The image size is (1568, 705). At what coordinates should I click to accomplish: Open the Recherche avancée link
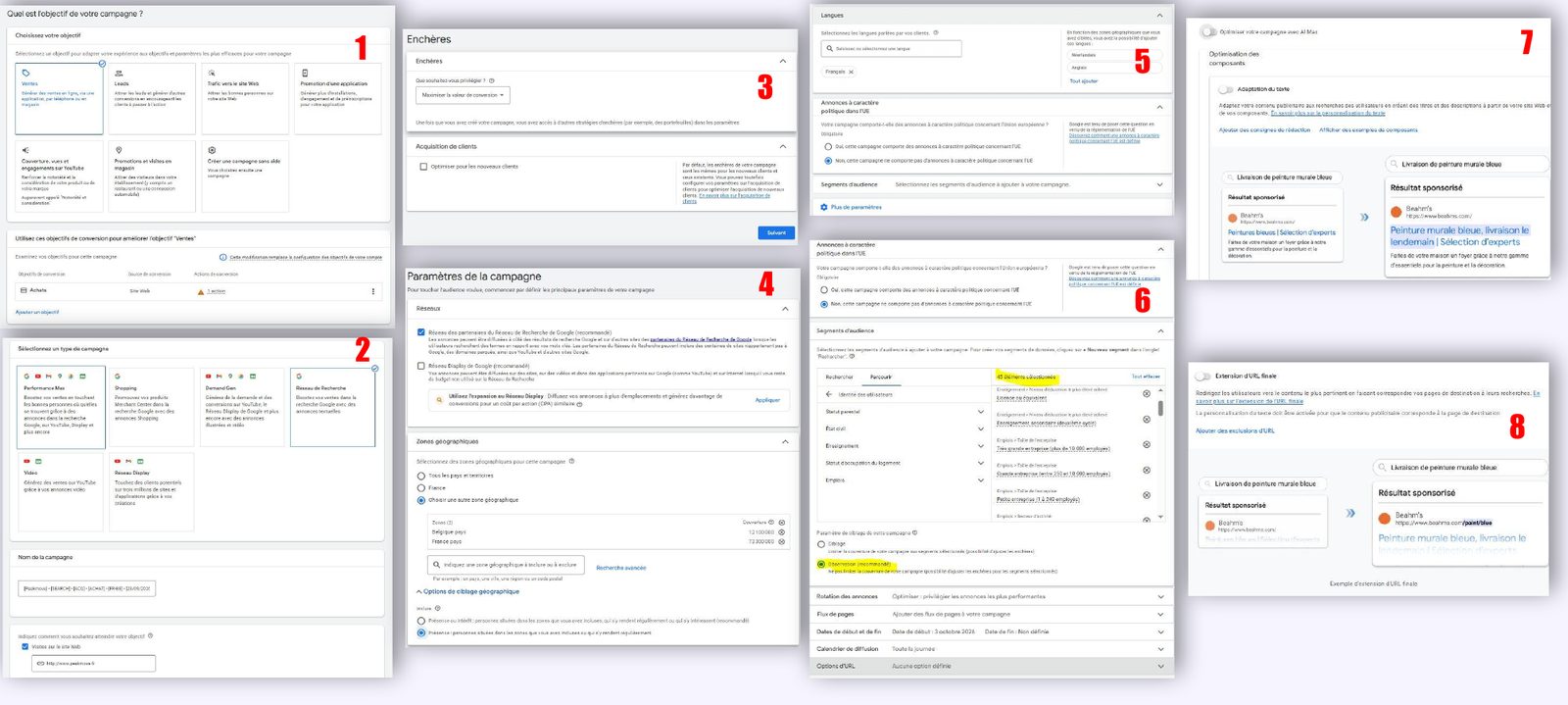621,568
